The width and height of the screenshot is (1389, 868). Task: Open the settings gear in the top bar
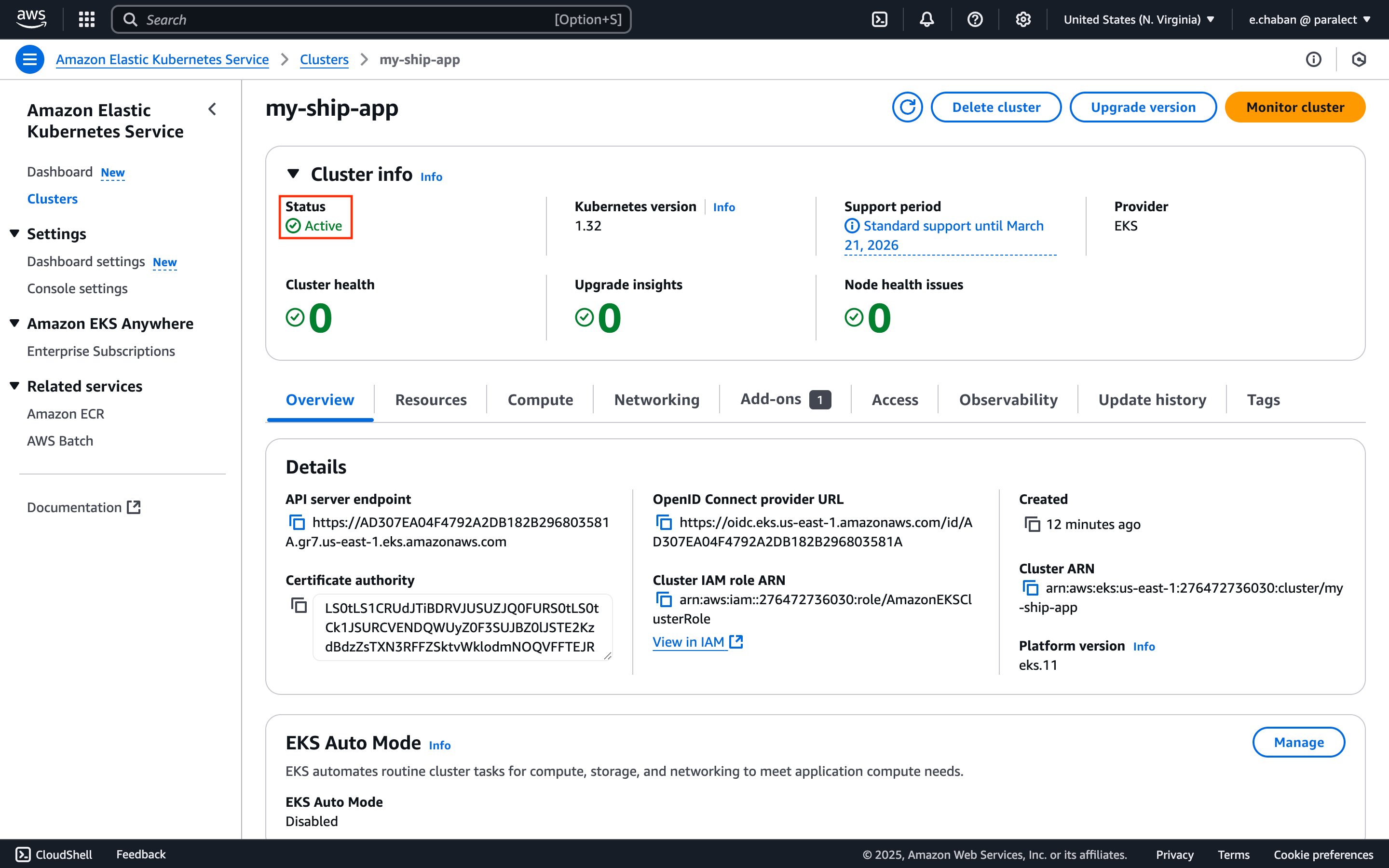click(1023, 19)
